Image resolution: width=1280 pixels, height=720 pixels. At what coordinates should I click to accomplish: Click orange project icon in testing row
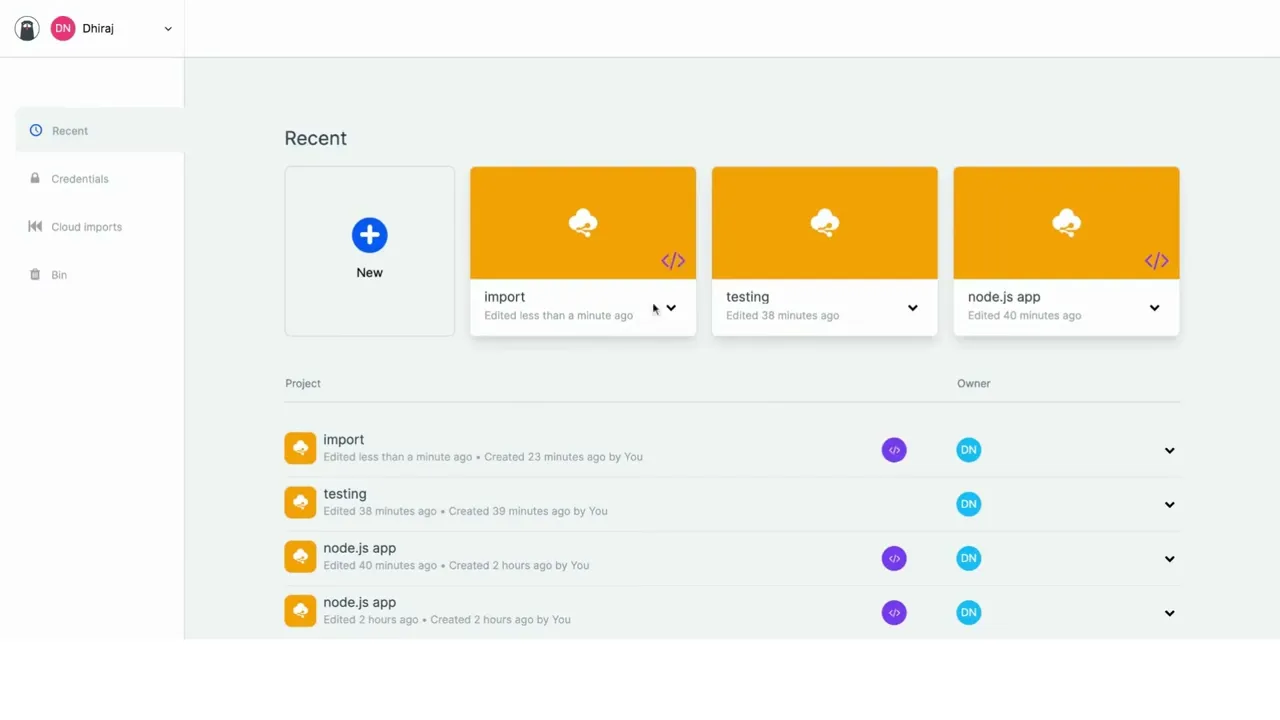pos(300,502)
